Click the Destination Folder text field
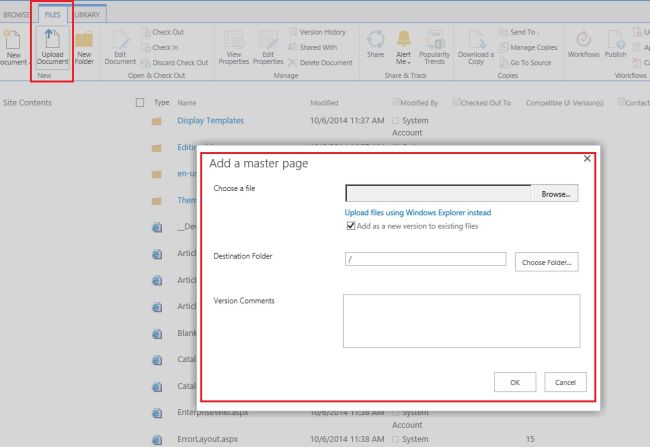This screenshot has width=650, height=447. 425,259
